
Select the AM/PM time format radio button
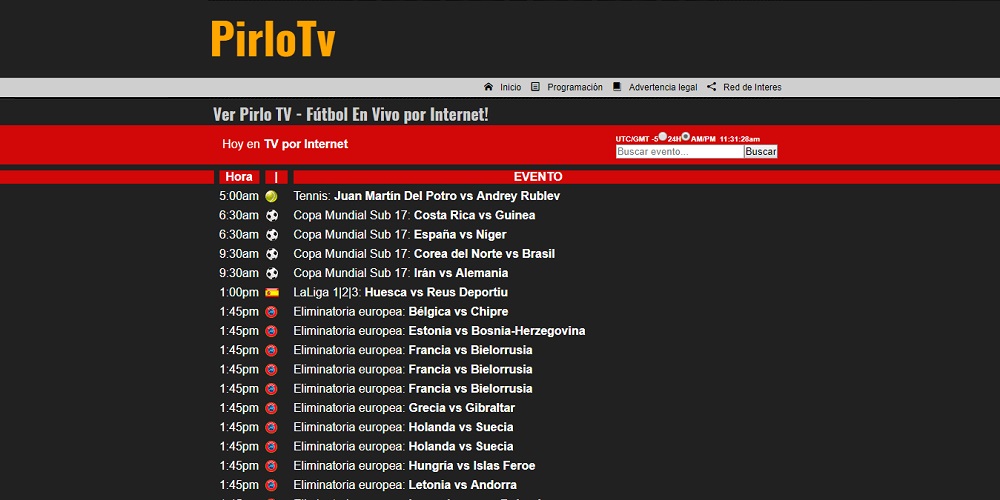pyautogui.click(x=686, y=136)
